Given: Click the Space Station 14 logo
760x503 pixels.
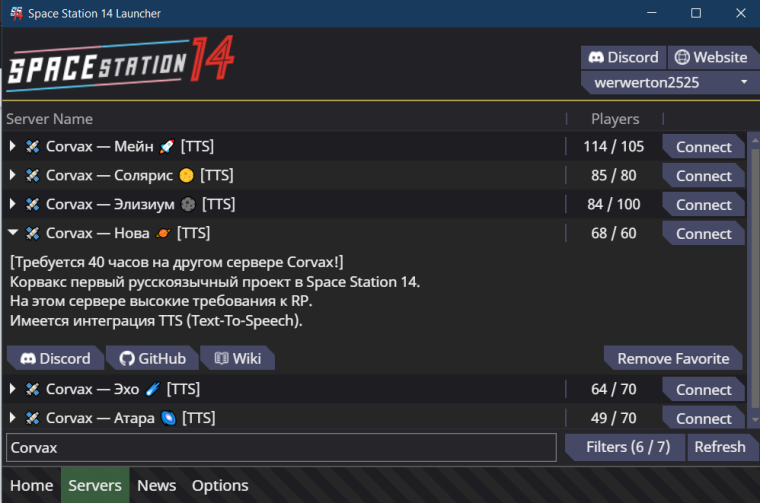Looking at the screenshot, I should (121, 64).
